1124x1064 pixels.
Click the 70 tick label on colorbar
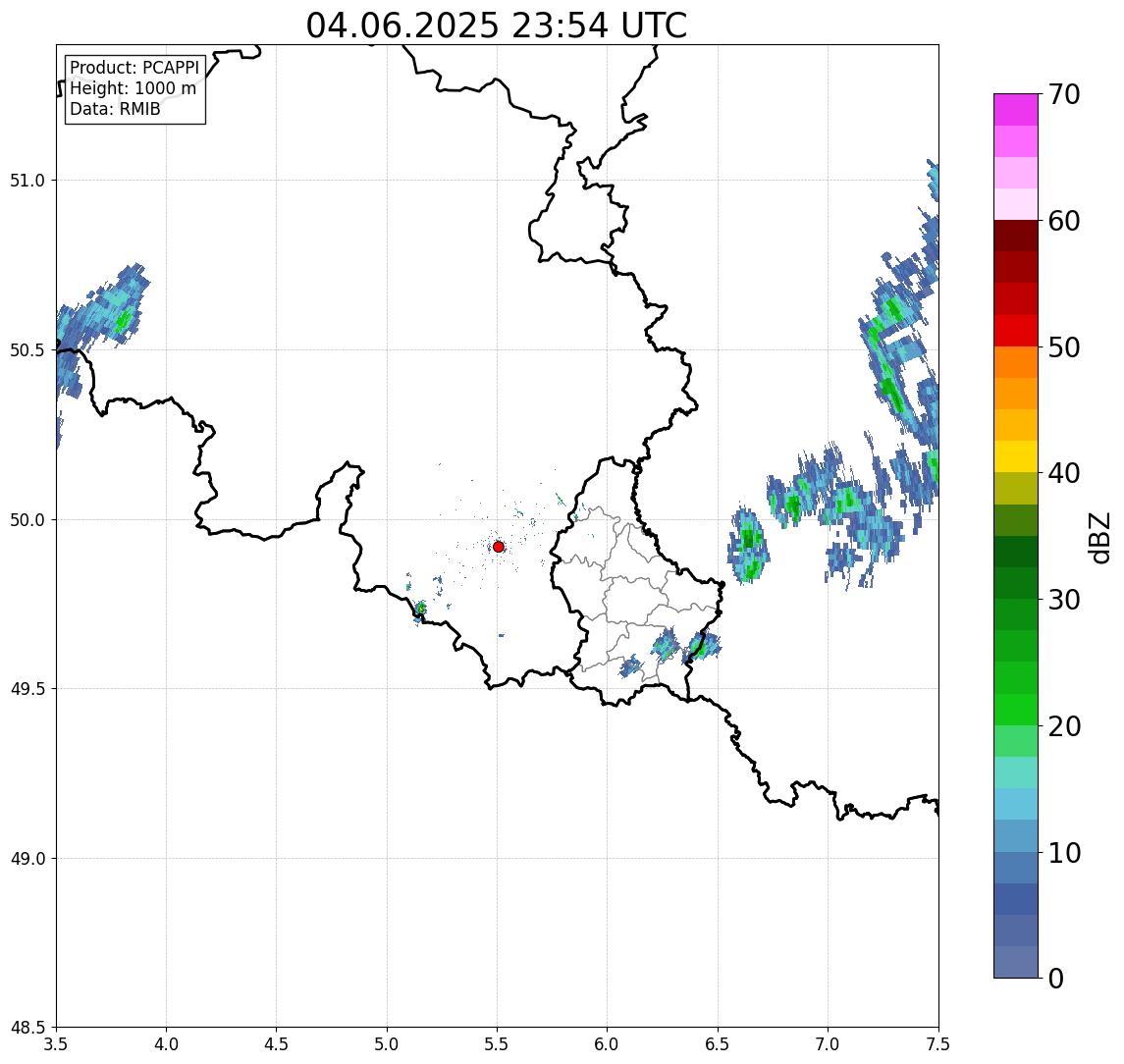(x=1064, y=94)
